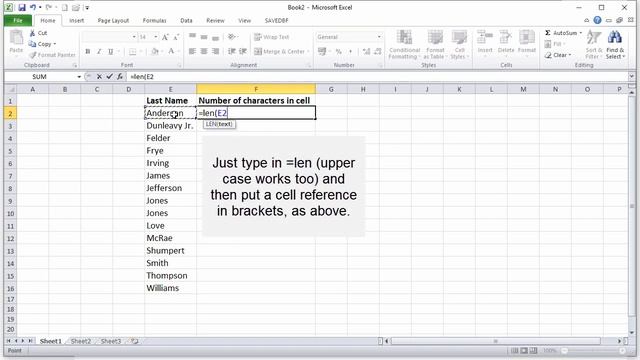Open the Name Box dropdown
Screen dimensions: 640x360
79,77
